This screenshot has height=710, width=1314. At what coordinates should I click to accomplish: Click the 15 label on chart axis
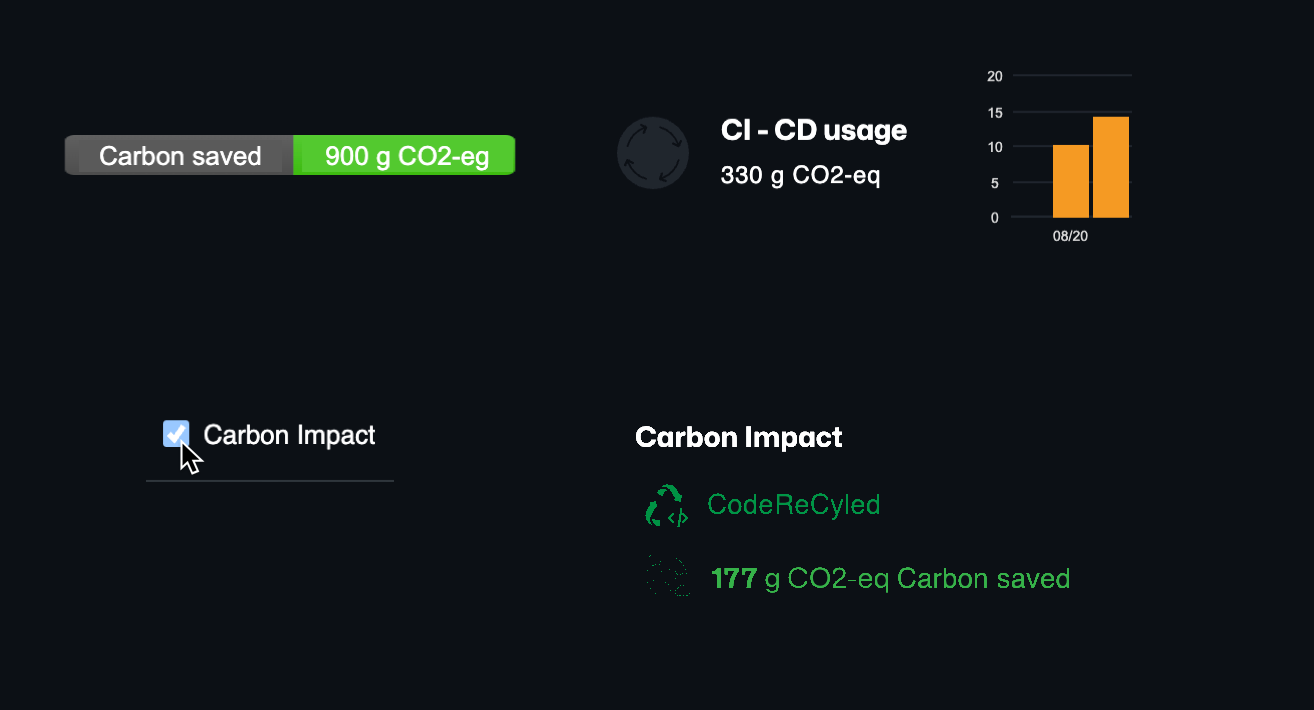coord(994,112)
